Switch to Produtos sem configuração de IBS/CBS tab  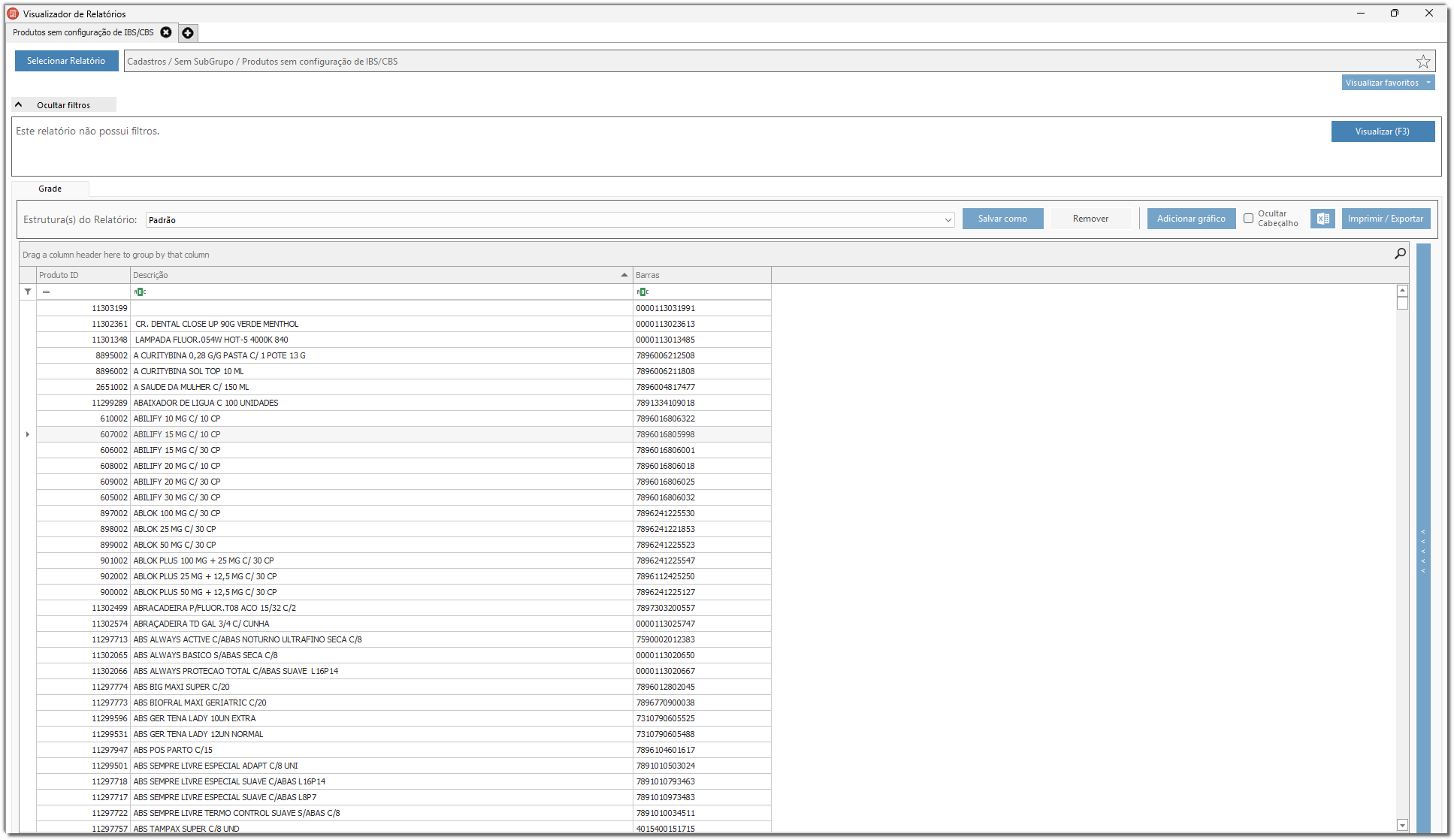pyautogui.click(x=83, y=32)
